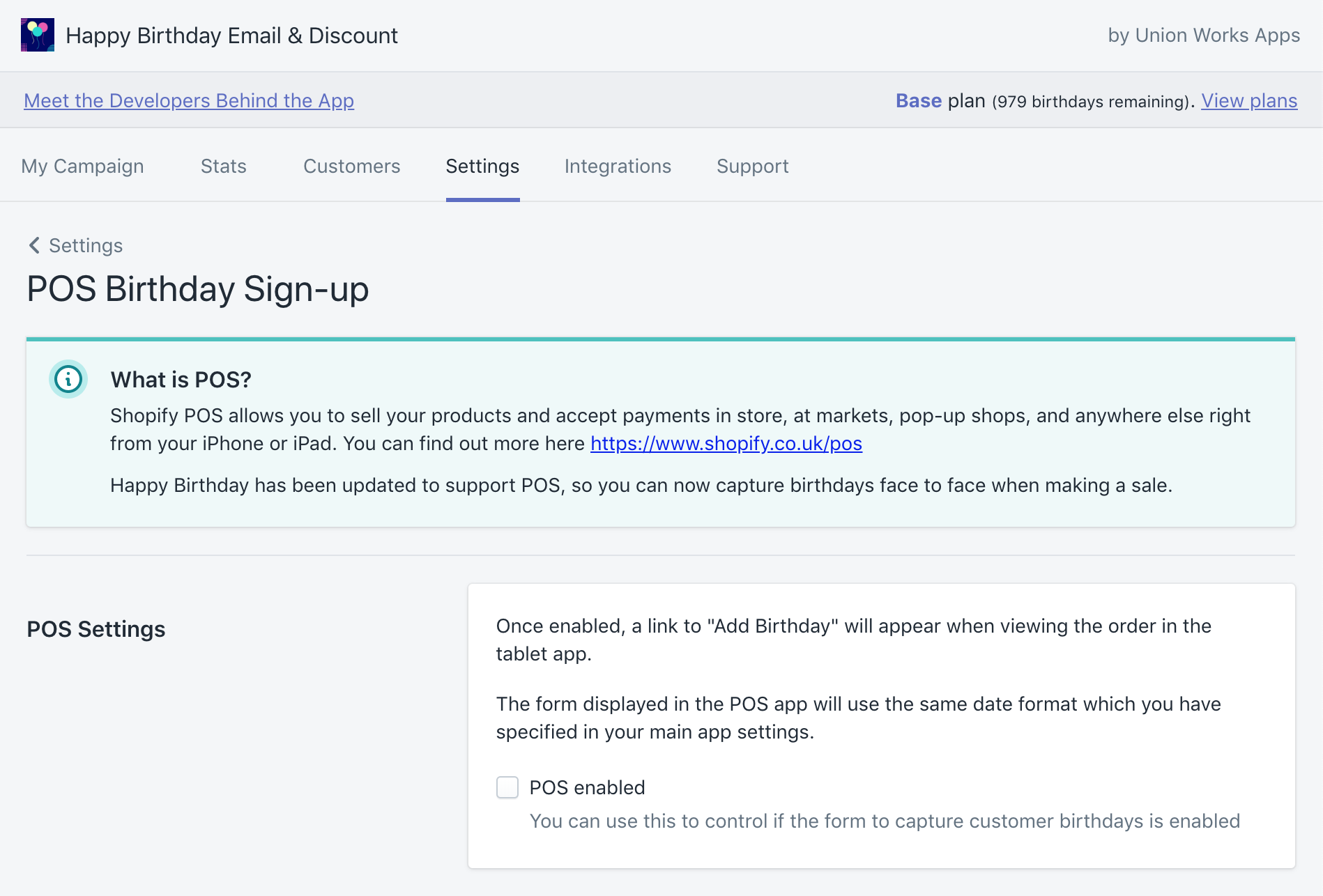This screenshot has height=896, width=1323.
Task: Switch to the Stats tab
Action: [x=223, y=167]
